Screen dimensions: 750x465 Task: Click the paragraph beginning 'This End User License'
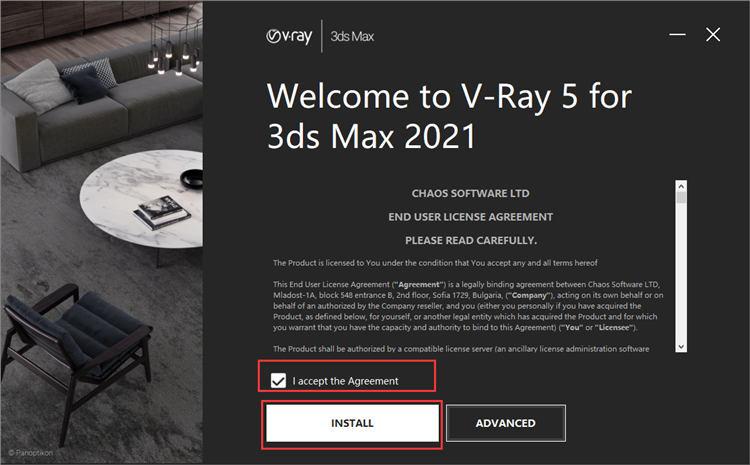click(468, 306)
